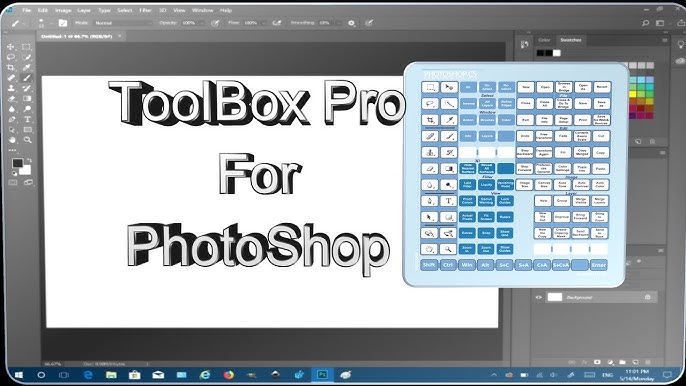Open the Flow slider dropdown arrow
The image size is (686, 386).
(x=263, y=23)
